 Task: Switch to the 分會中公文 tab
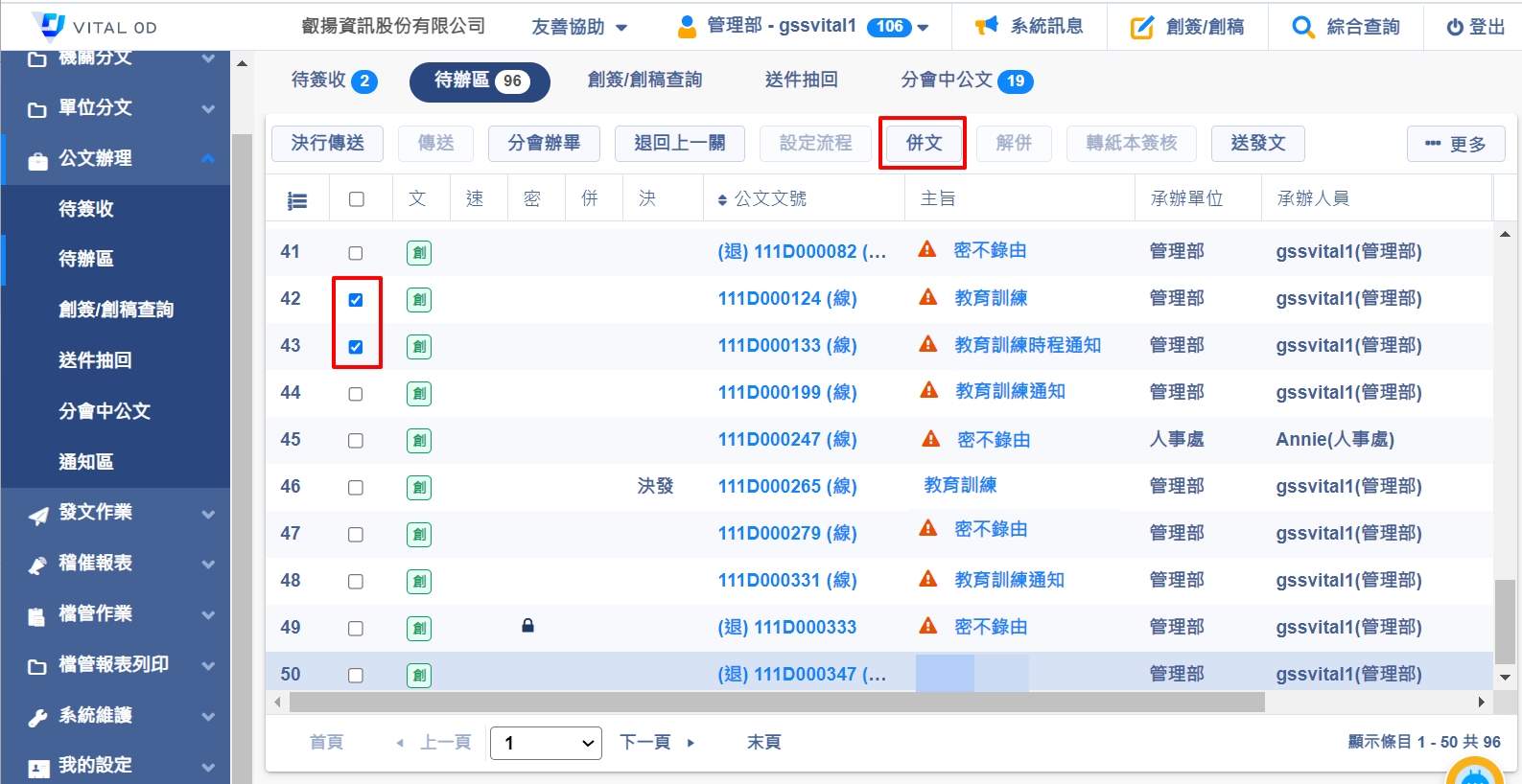(966, 81)
